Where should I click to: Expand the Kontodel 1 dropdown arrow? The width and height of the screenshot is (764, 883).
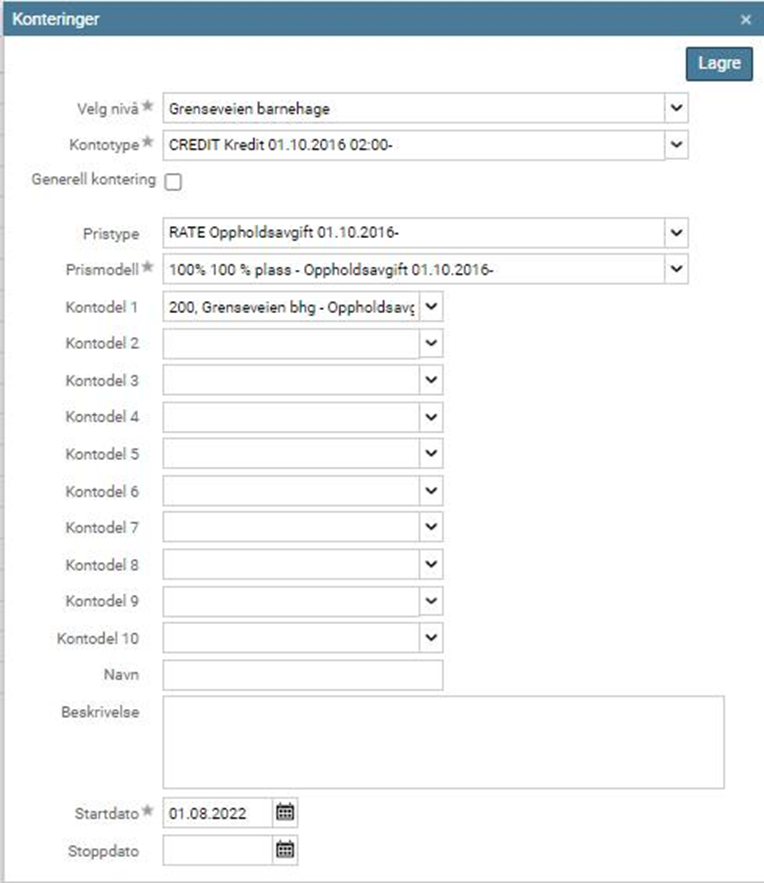(431, 307)
